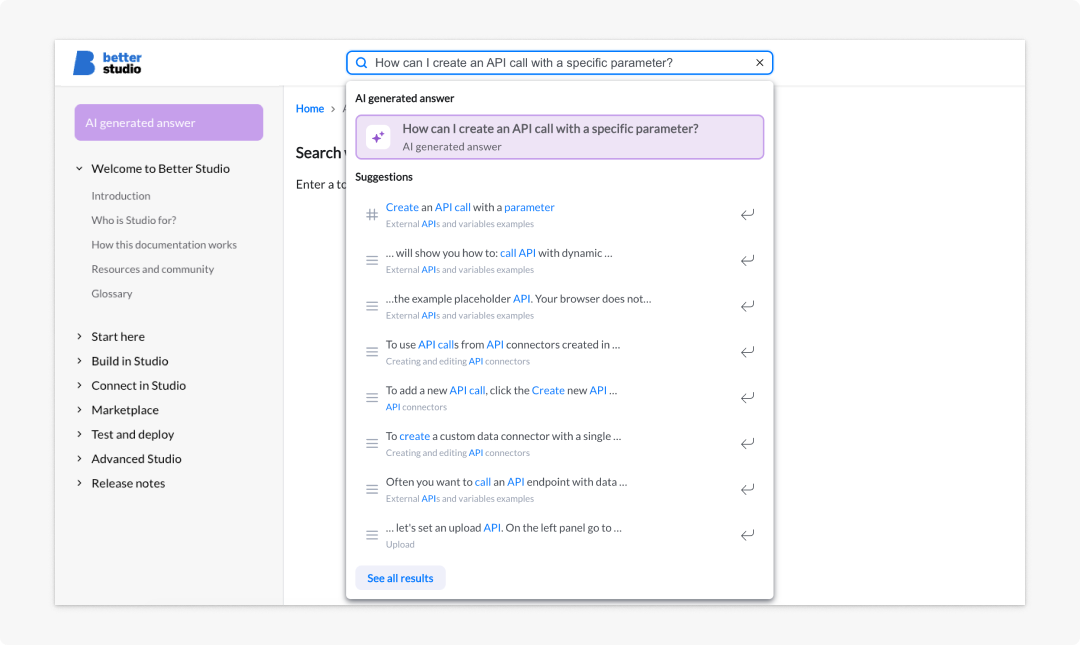1080x645 pixels.
Task: Open 'Create an API call with a parameter'
Action: click(559, 214)
